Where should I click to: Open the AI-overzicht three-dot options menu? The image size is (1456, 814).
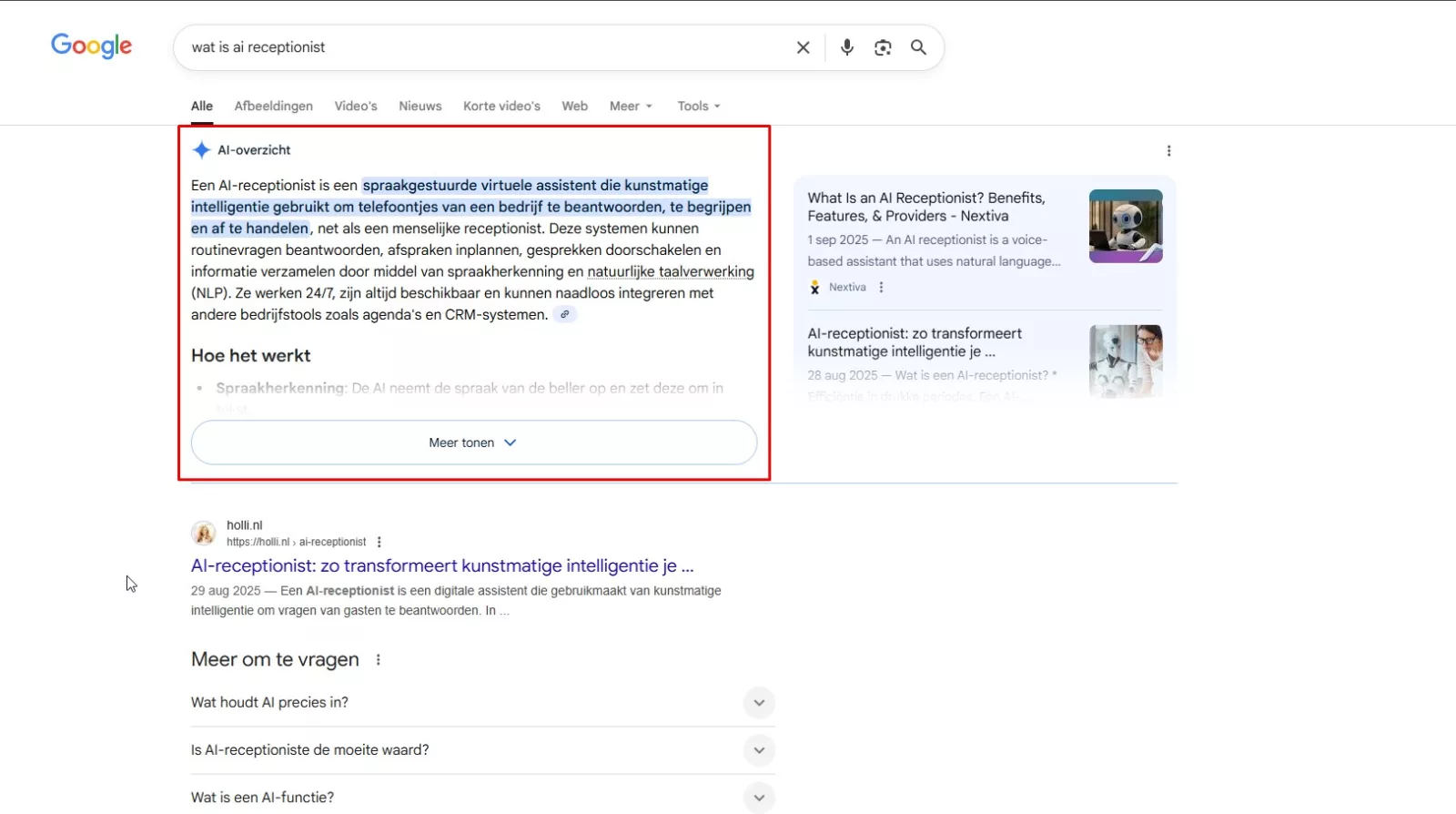click(1168, 151)
